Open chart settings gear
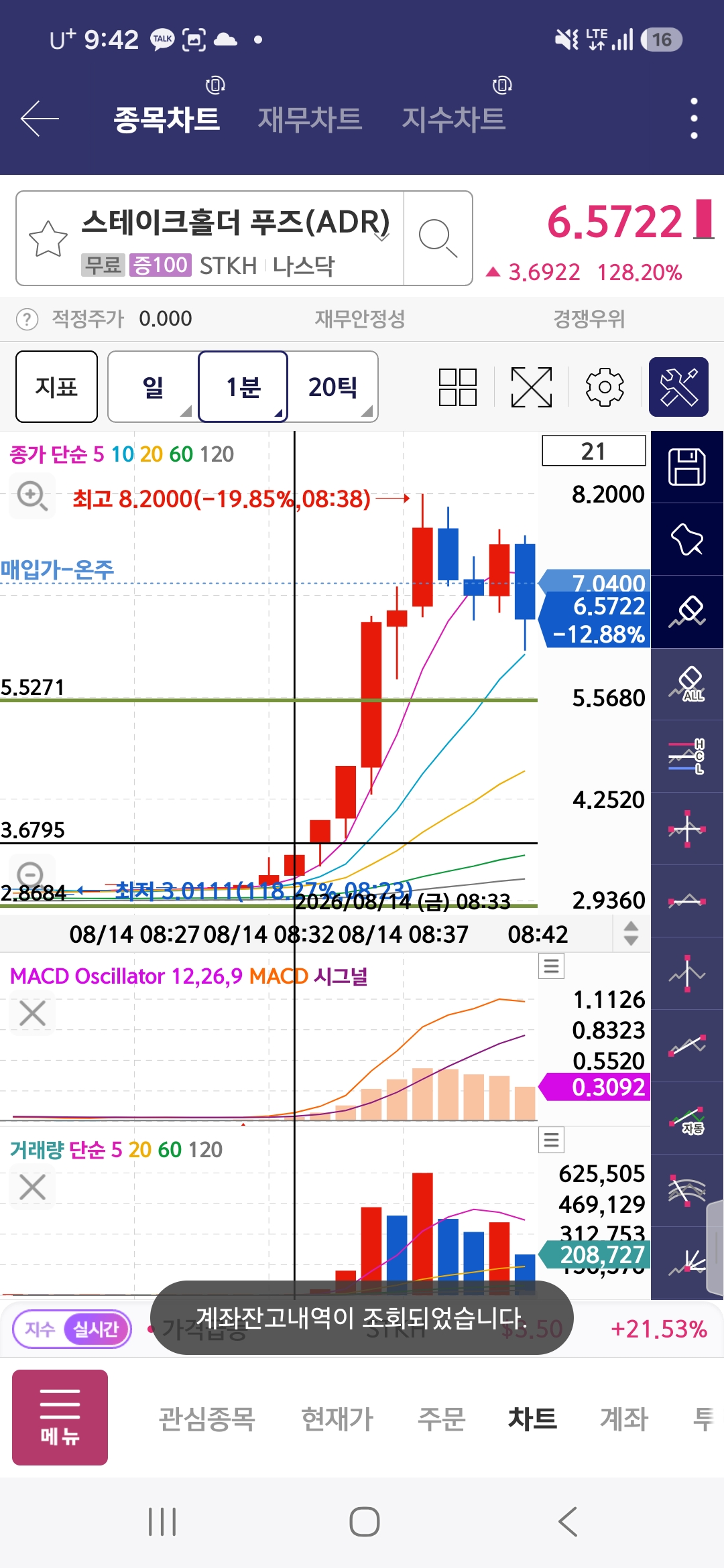The width and height of the screenshot is (724, 1568). (605, 387)
